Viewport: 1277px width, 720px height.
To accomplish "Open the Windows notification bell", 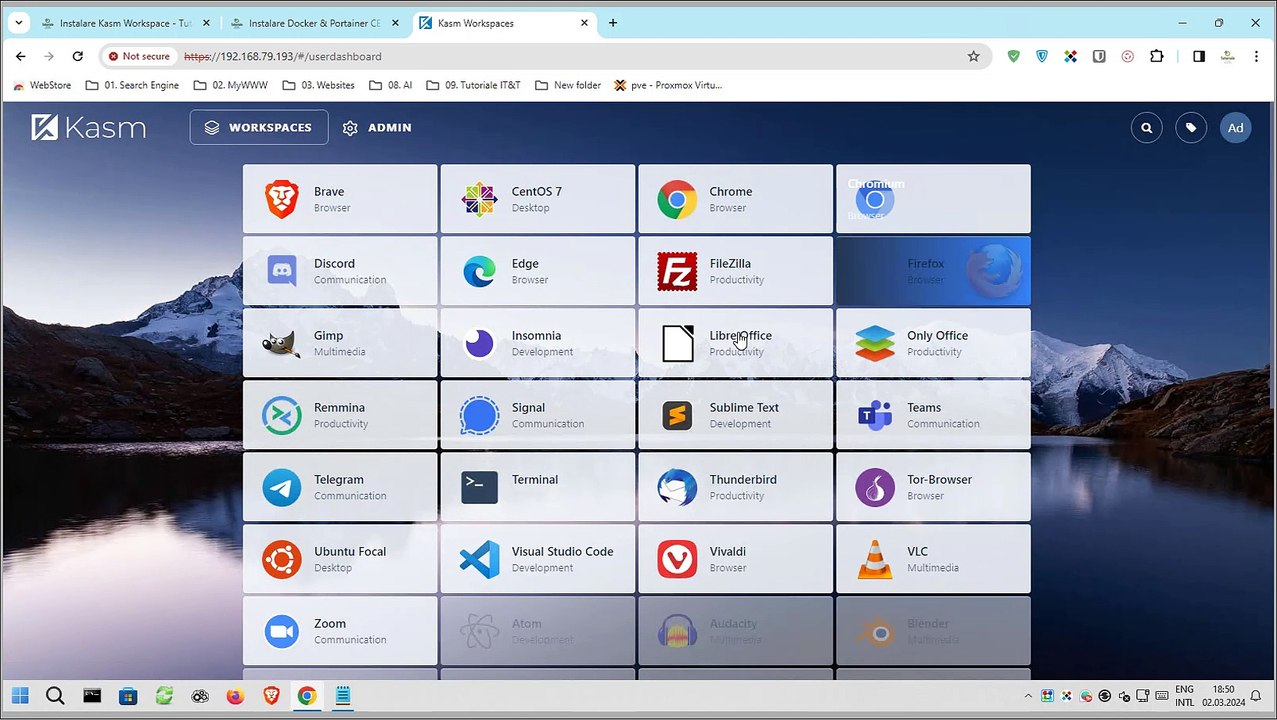I will tap(1258, 696).
